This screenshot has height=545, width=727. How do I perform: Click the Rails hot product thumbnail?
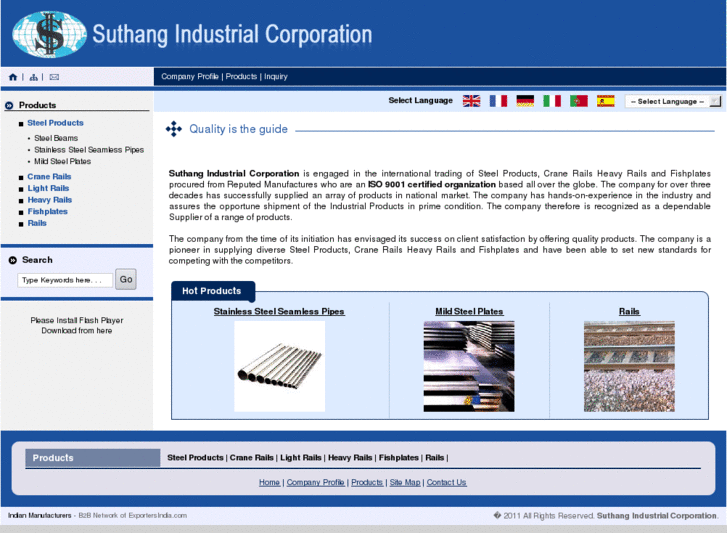(629, 366)
